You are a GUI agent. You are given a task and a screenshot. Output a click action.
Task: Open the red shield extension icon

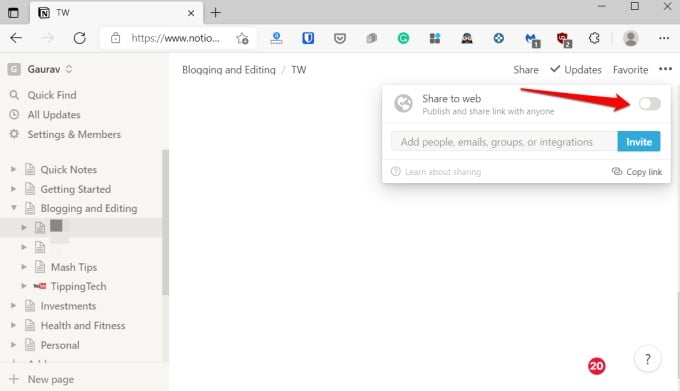tap(563, 39)
